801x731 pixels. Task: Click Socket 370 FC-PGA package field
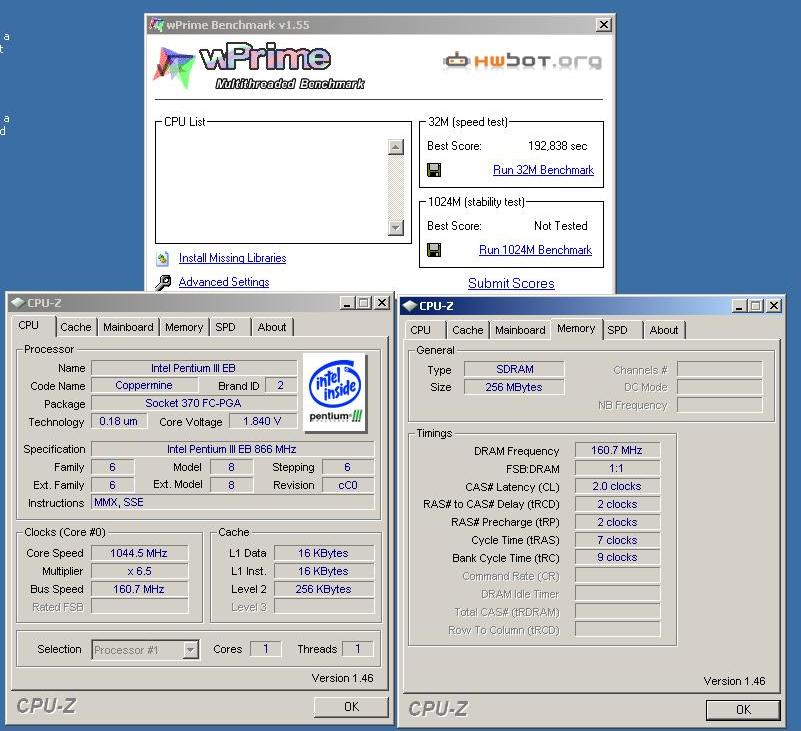pos(194,404)
